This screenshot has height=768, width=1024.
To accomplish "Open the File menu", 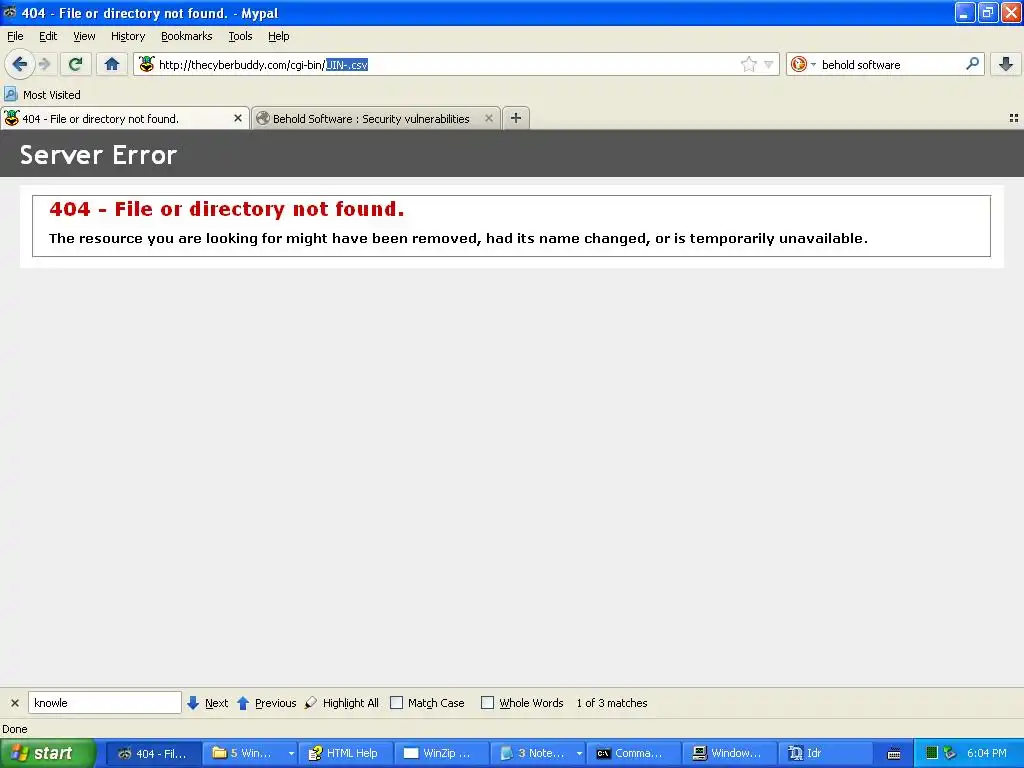I will [x=15, y=36].
